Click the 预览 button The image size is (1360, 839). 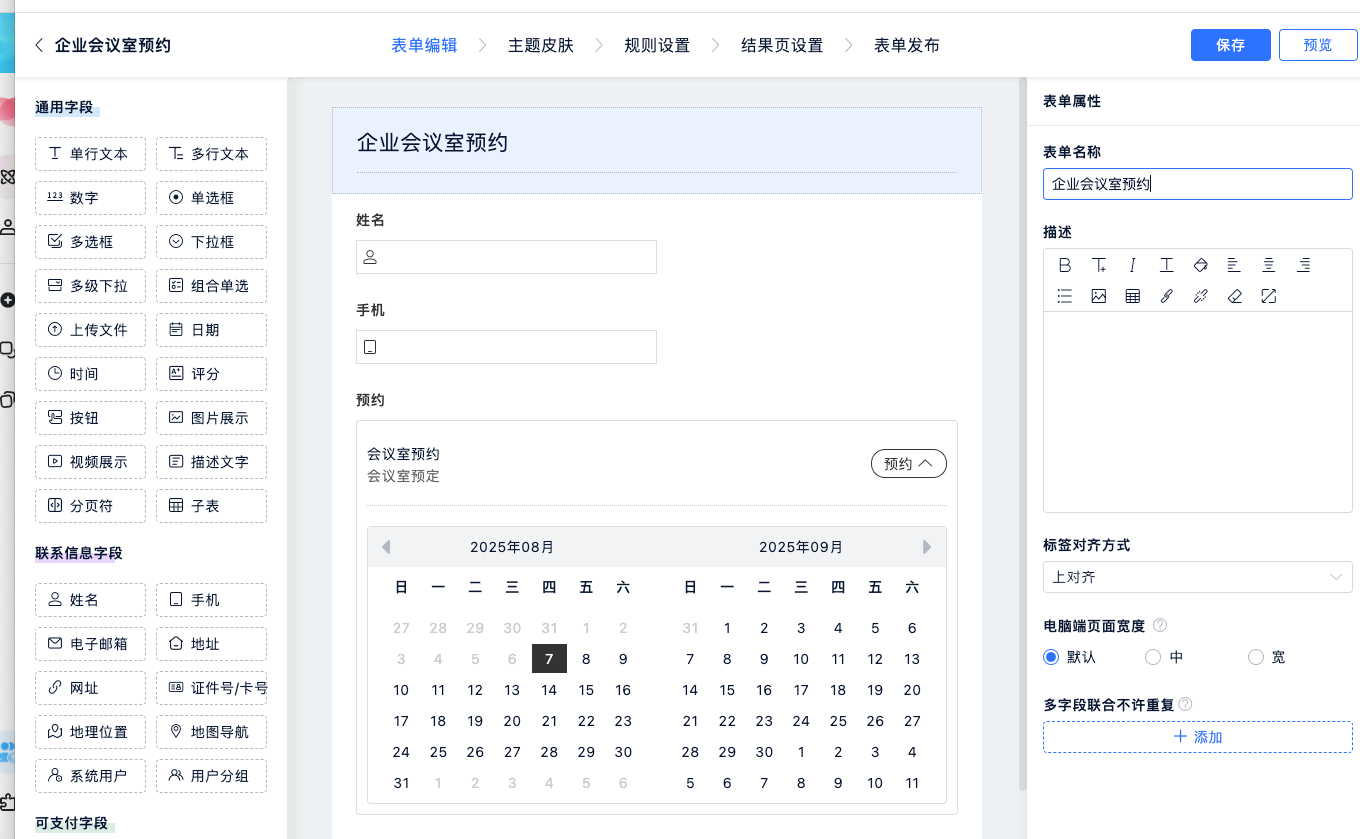tap(1318, 45)
